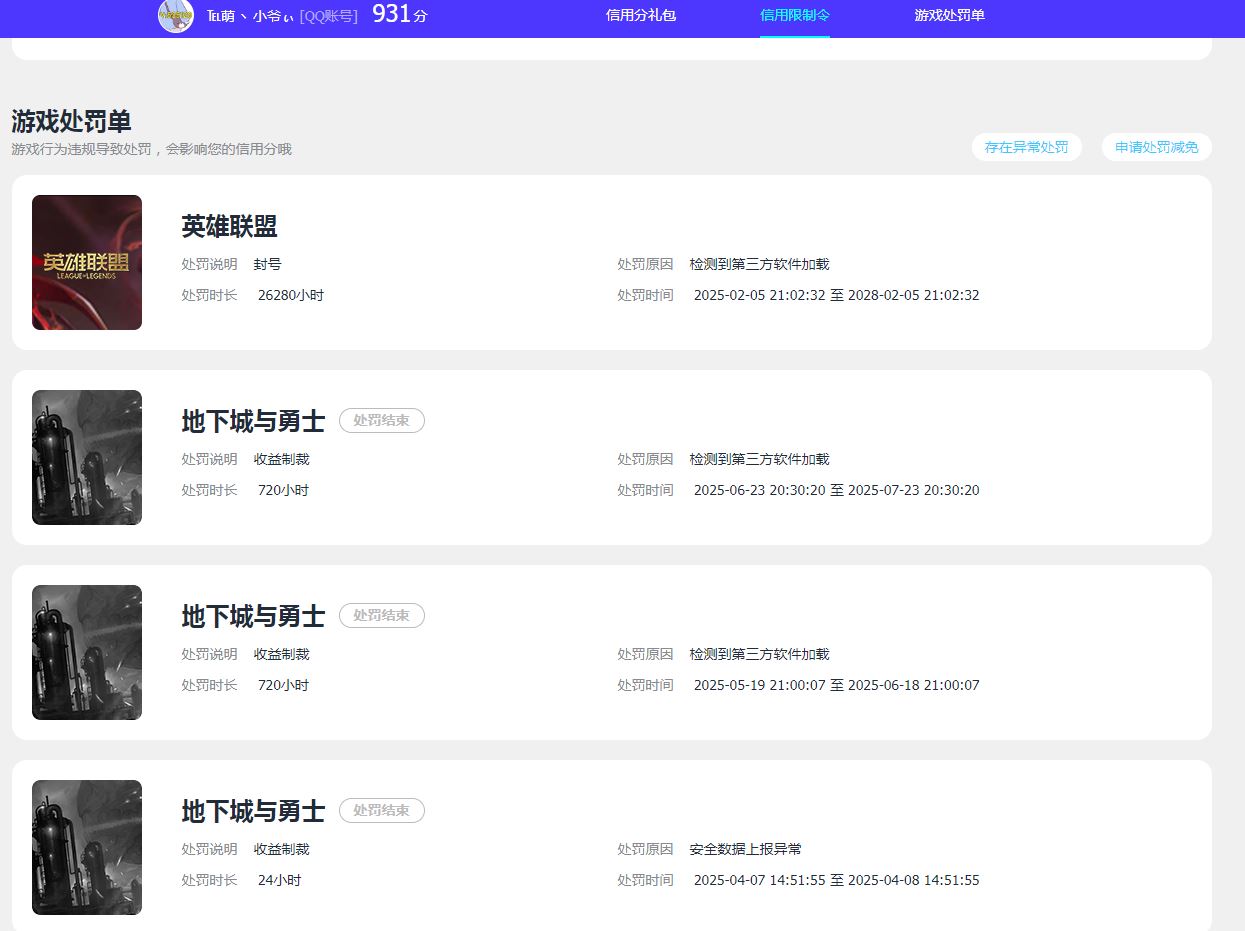Select game cover of the 2025-05-19 penalty
1245x931 pixels.
(87, 652)
